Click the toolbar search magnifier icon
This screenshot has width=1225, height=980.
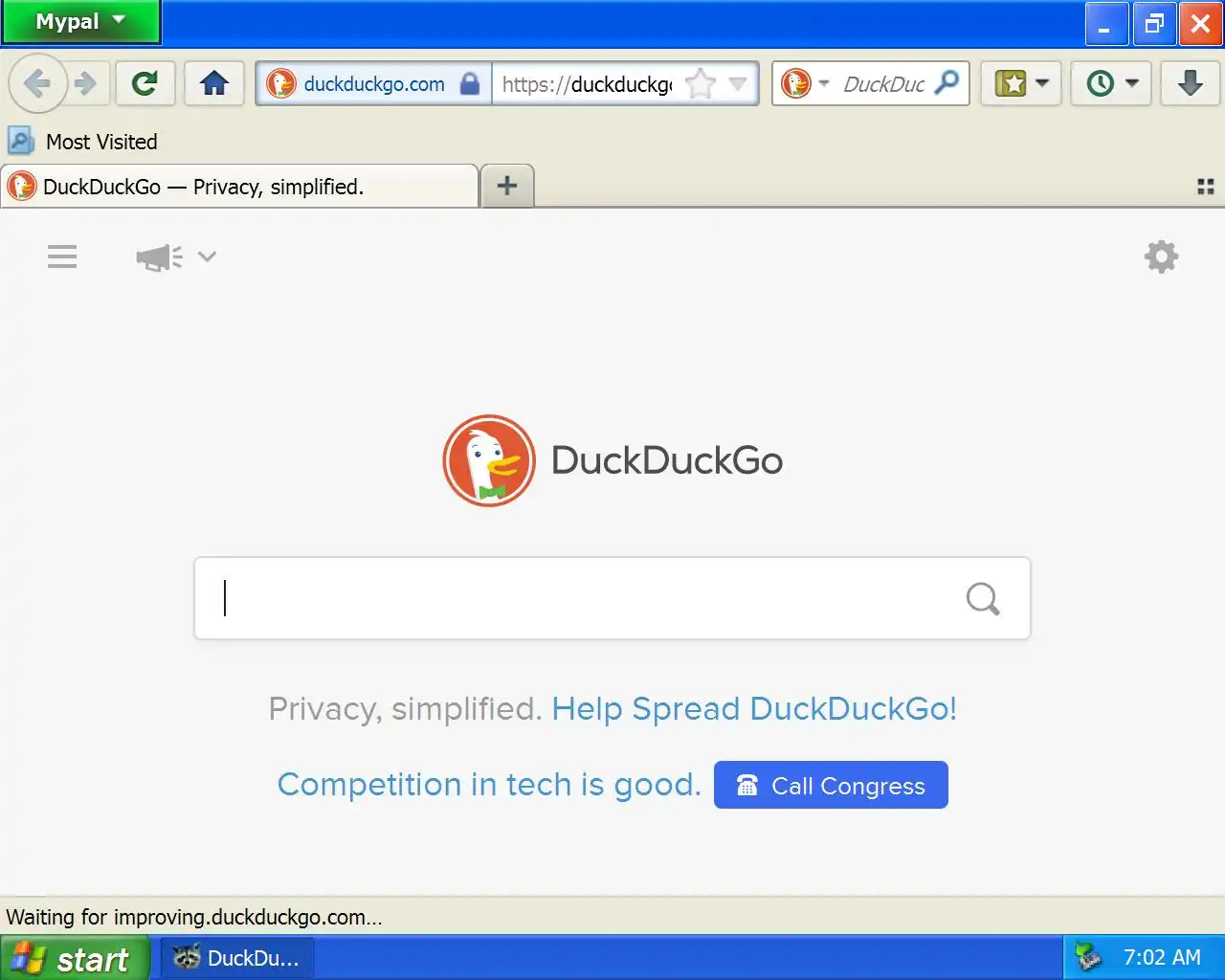coord(947,83)
